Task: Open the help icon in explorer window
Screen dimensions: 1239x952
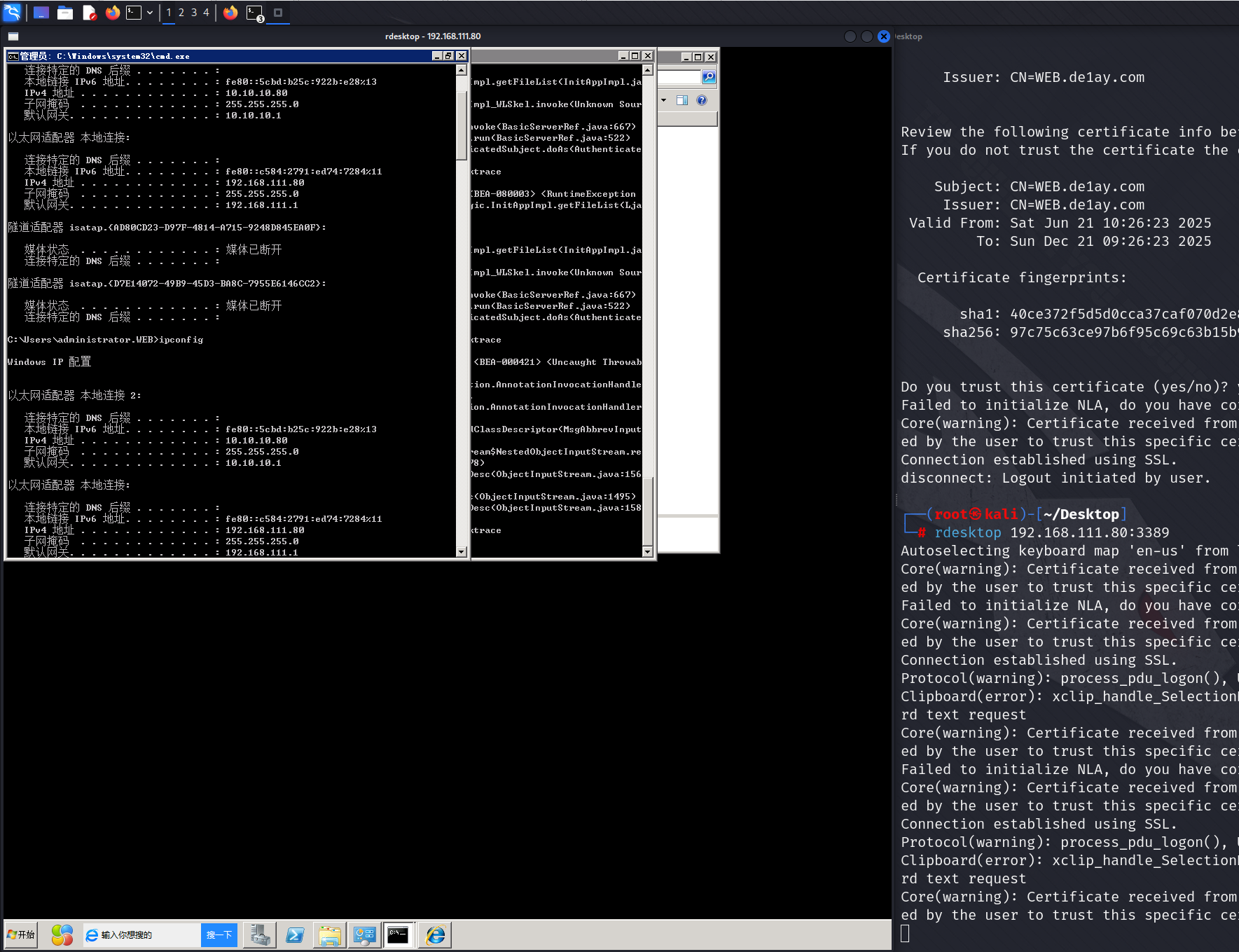Action: [702, 100]
